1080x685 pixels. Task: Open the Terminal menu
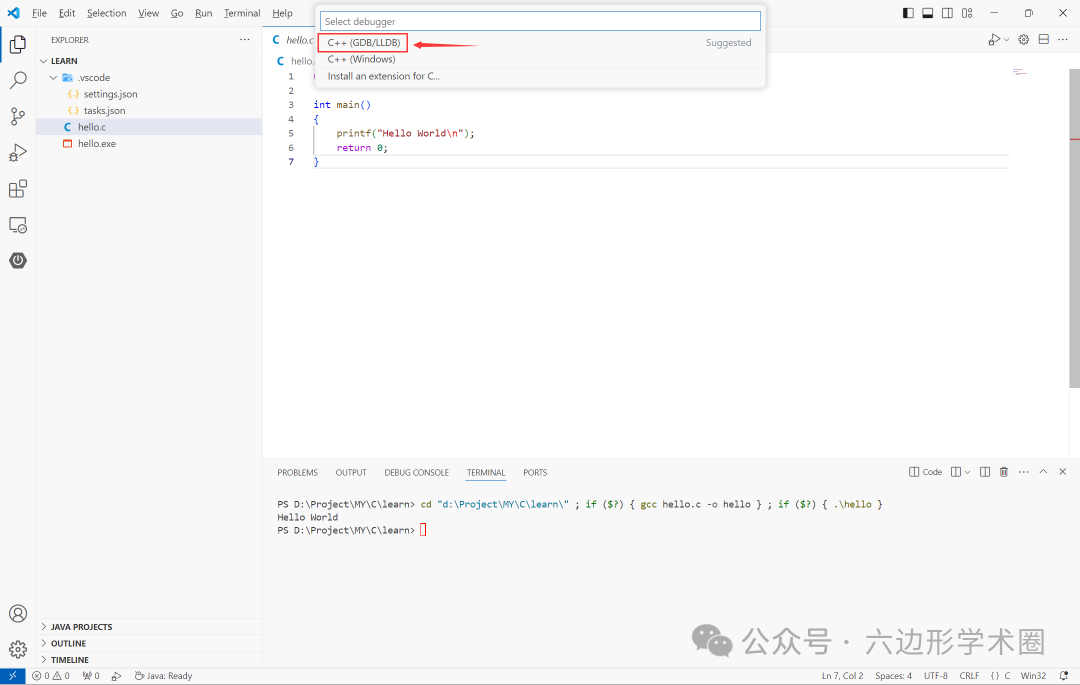coord(241,13)
